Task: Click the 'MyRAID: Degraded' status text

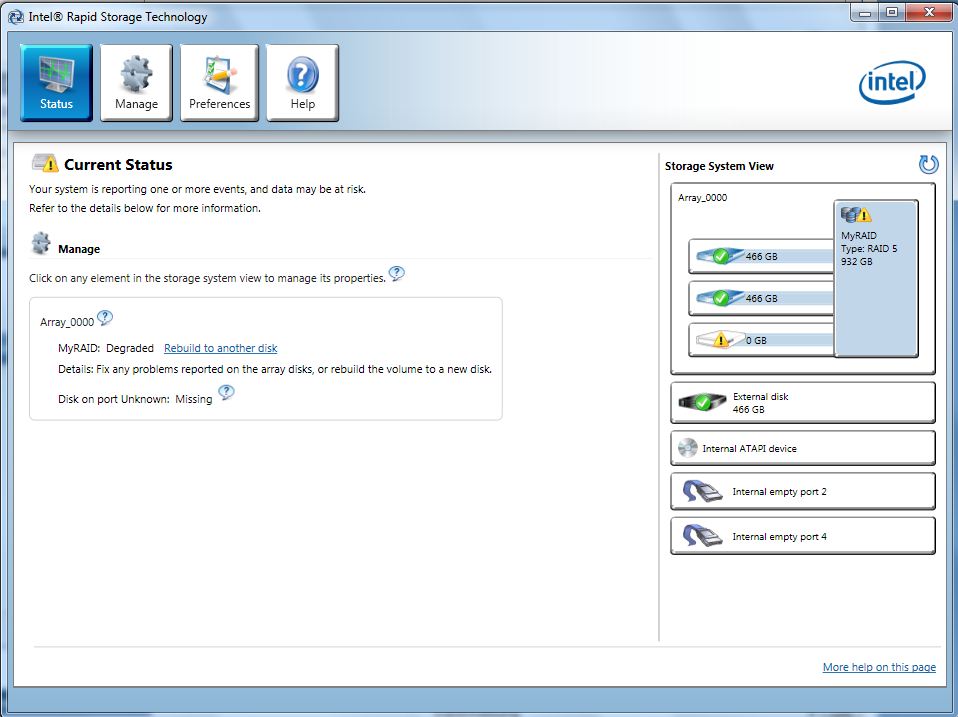Action: (106, 348)
